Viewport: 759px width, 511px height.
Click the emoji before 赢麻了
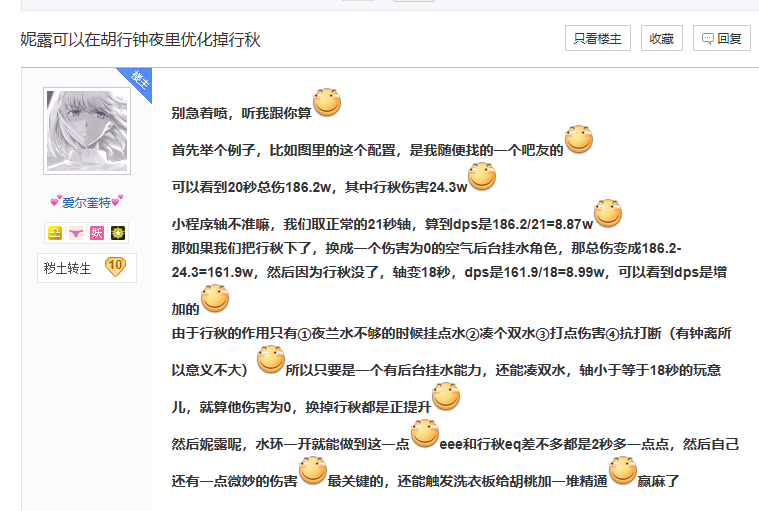[x=623, y=471]
